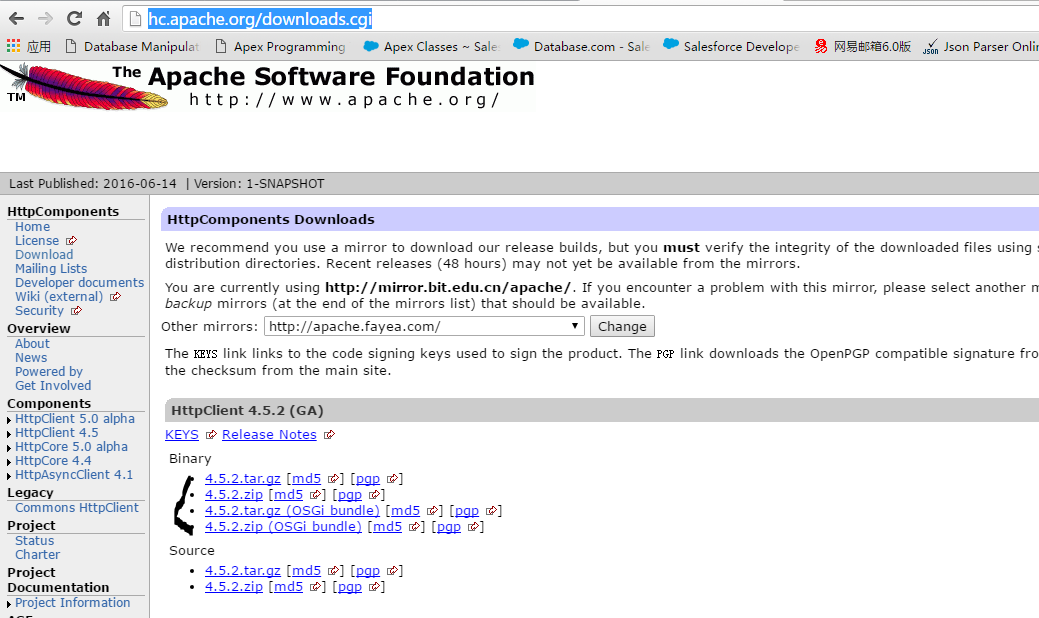Open the Apex Classes Salesforce bookmark
This screenshot has width=1039, height=618.
click(431, 46)
